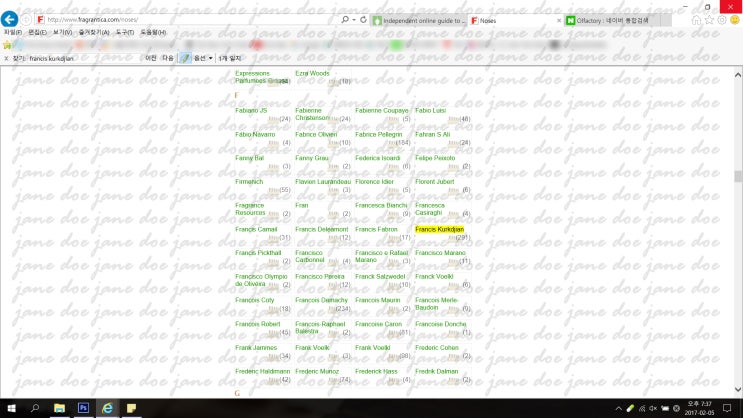Open Frederic Munoz link

(x=317, y=372)
